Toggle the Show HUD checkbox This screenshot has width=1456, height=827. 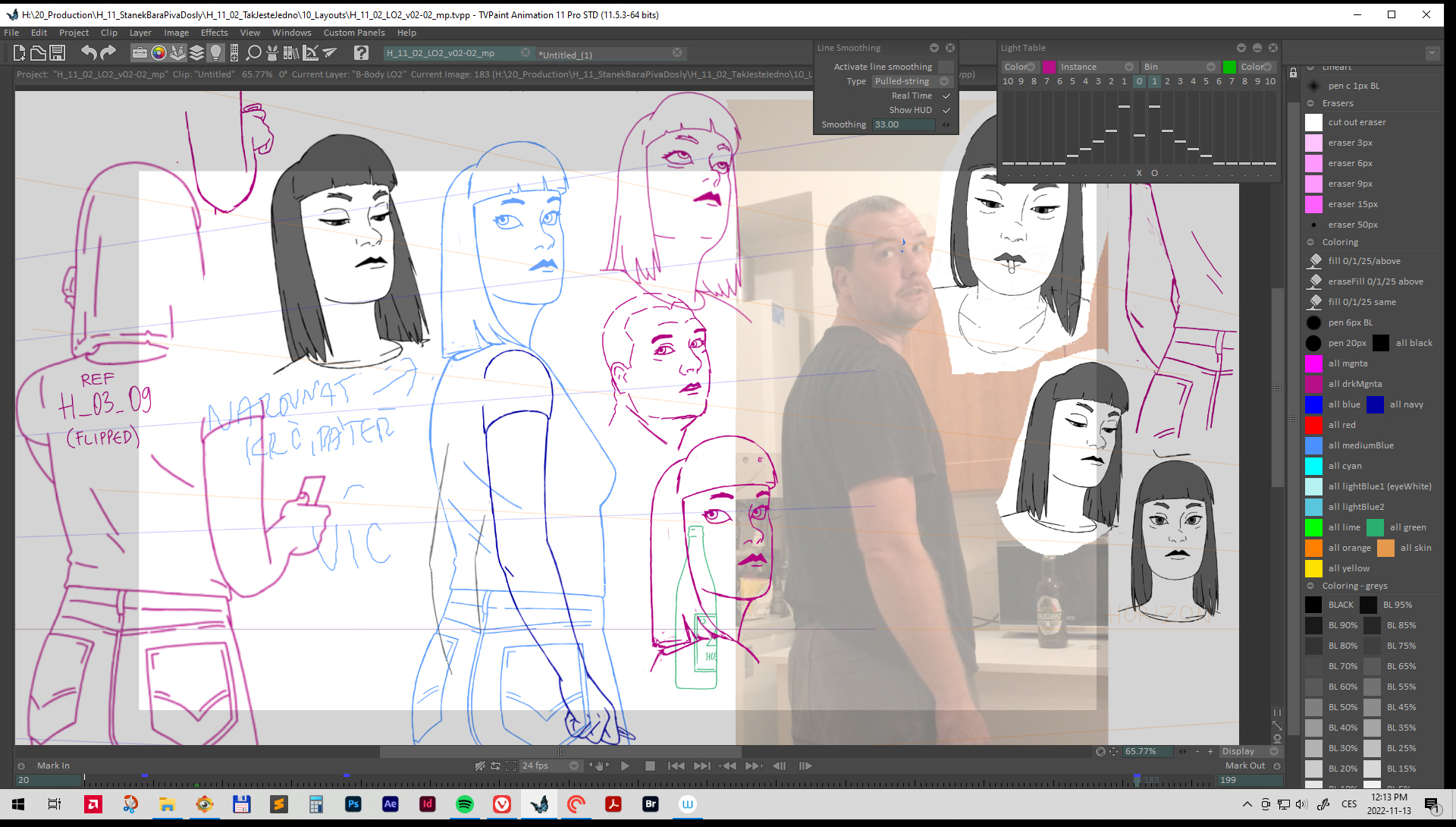pos(946,110)
